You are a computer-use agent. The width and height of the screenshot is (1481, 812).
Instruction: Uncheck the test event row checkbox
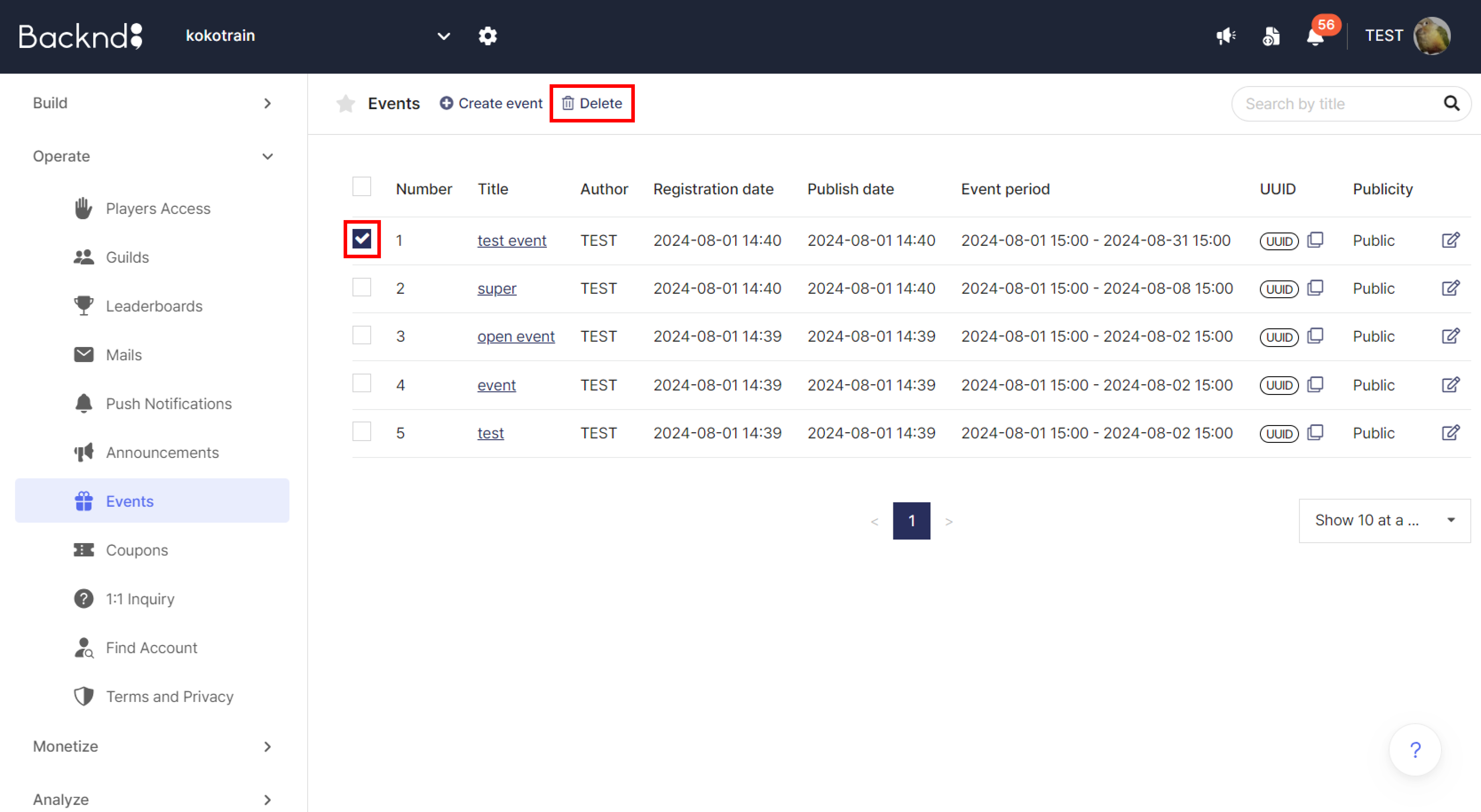click(x=362, y=238)
